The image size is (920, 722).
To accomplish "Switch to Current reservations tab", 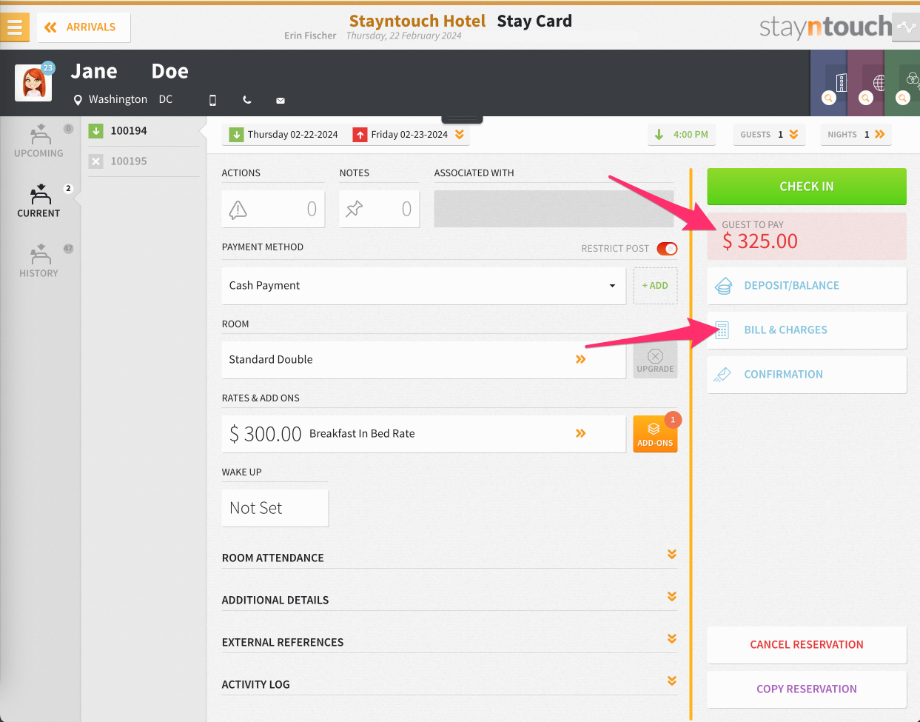I will [39, 201].
